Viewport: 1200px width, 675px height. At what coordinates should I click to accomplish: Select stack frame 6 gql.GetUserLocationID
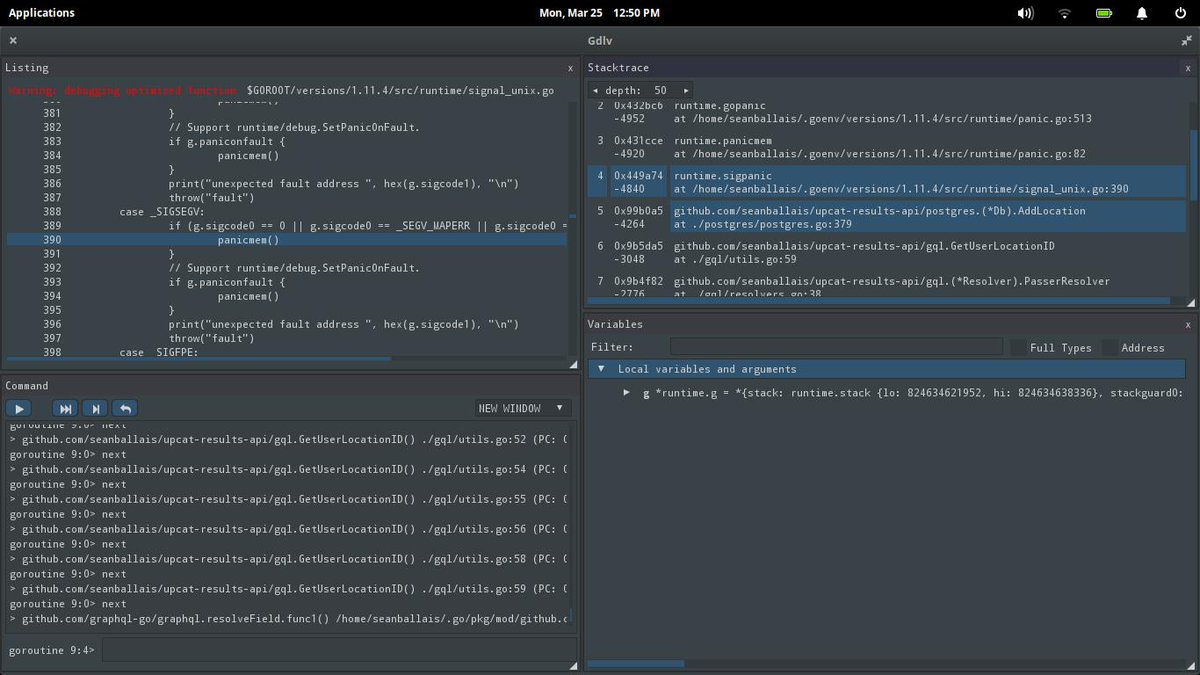coord(887,252)
